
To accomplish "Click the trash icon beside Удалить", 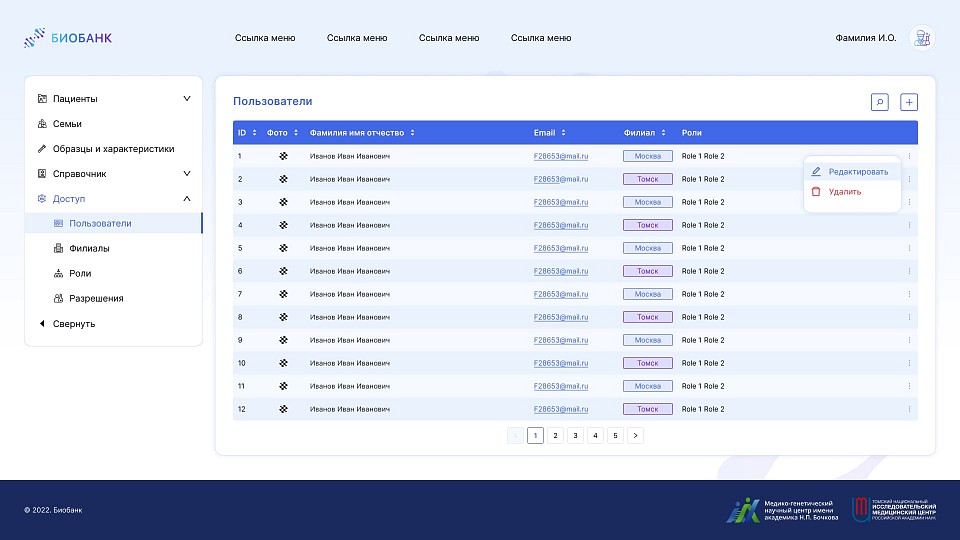I will tap(816, 192).
